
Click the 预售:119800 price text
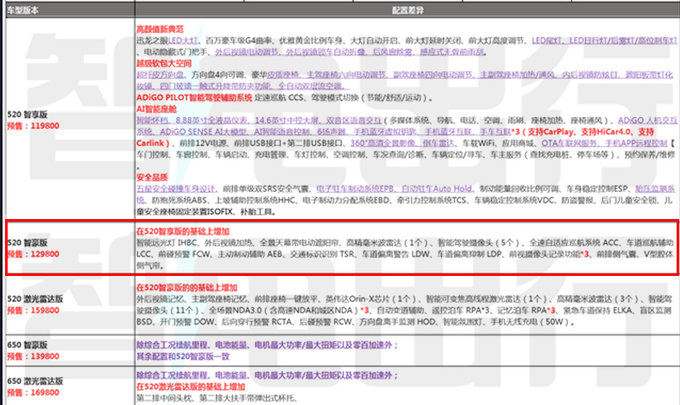[33, 126]
